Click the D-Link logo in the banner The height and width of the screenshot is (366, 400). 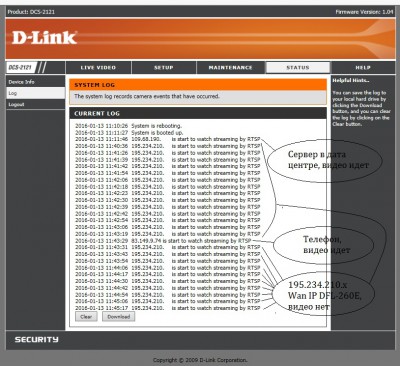[x=44, y=38]
